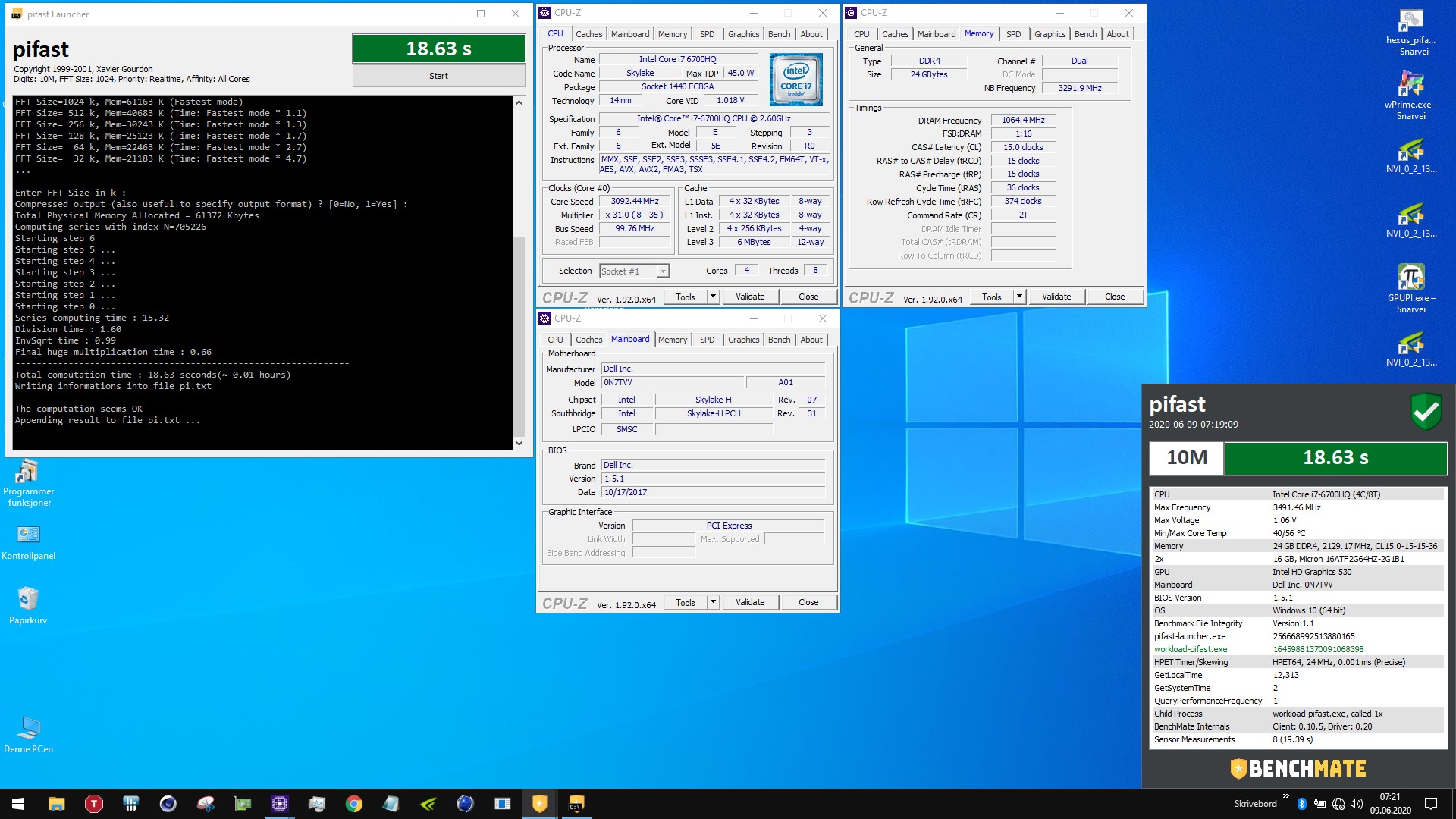Click the taskbar clock showing 07:21
This screenshot has height=819, width=1456.
click(x=1390, y=804)
